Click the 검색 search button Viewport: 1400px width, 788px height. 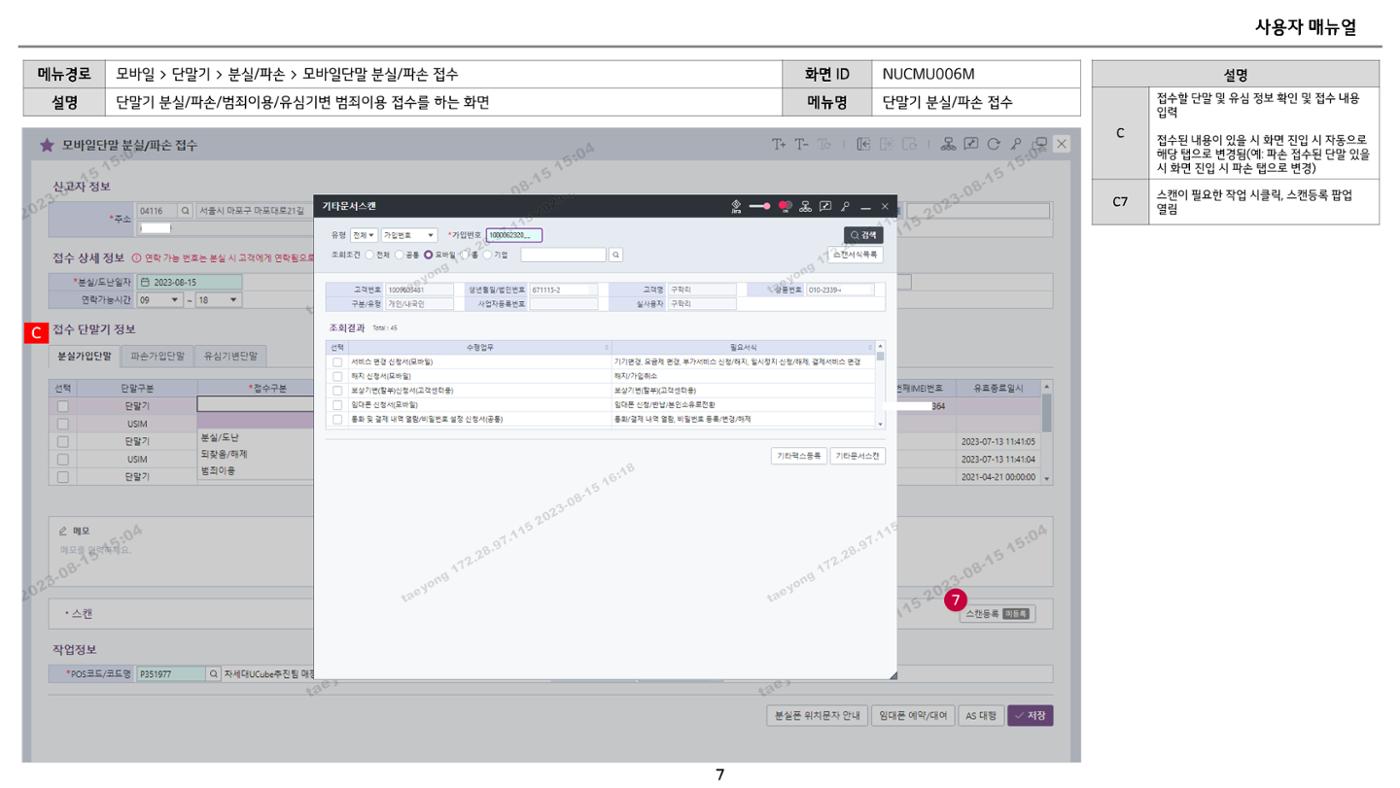pos(865,235)
